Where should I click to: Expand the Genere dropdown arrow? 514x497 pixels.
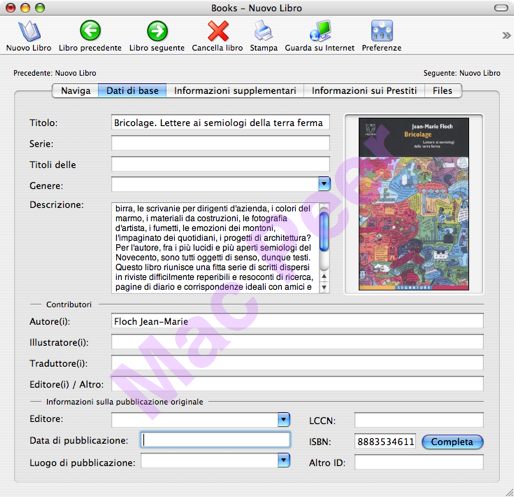(x=324, y=184)
